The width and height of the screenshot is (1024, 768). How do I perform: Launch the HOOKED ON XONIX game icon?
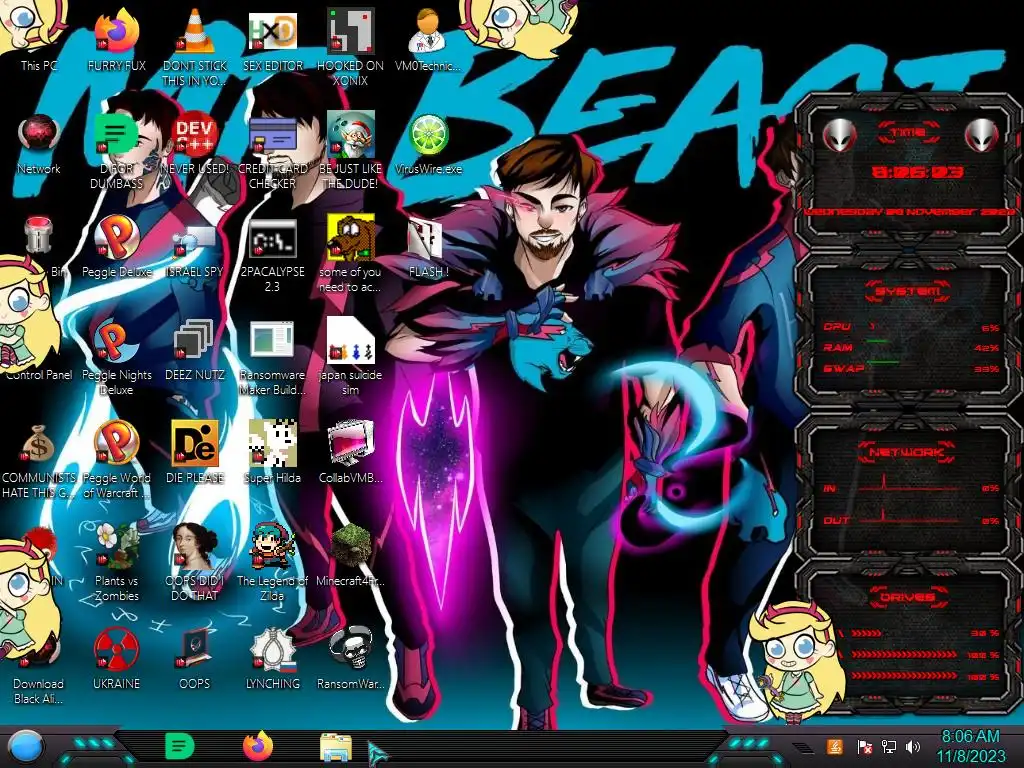[x=350, y=33]
